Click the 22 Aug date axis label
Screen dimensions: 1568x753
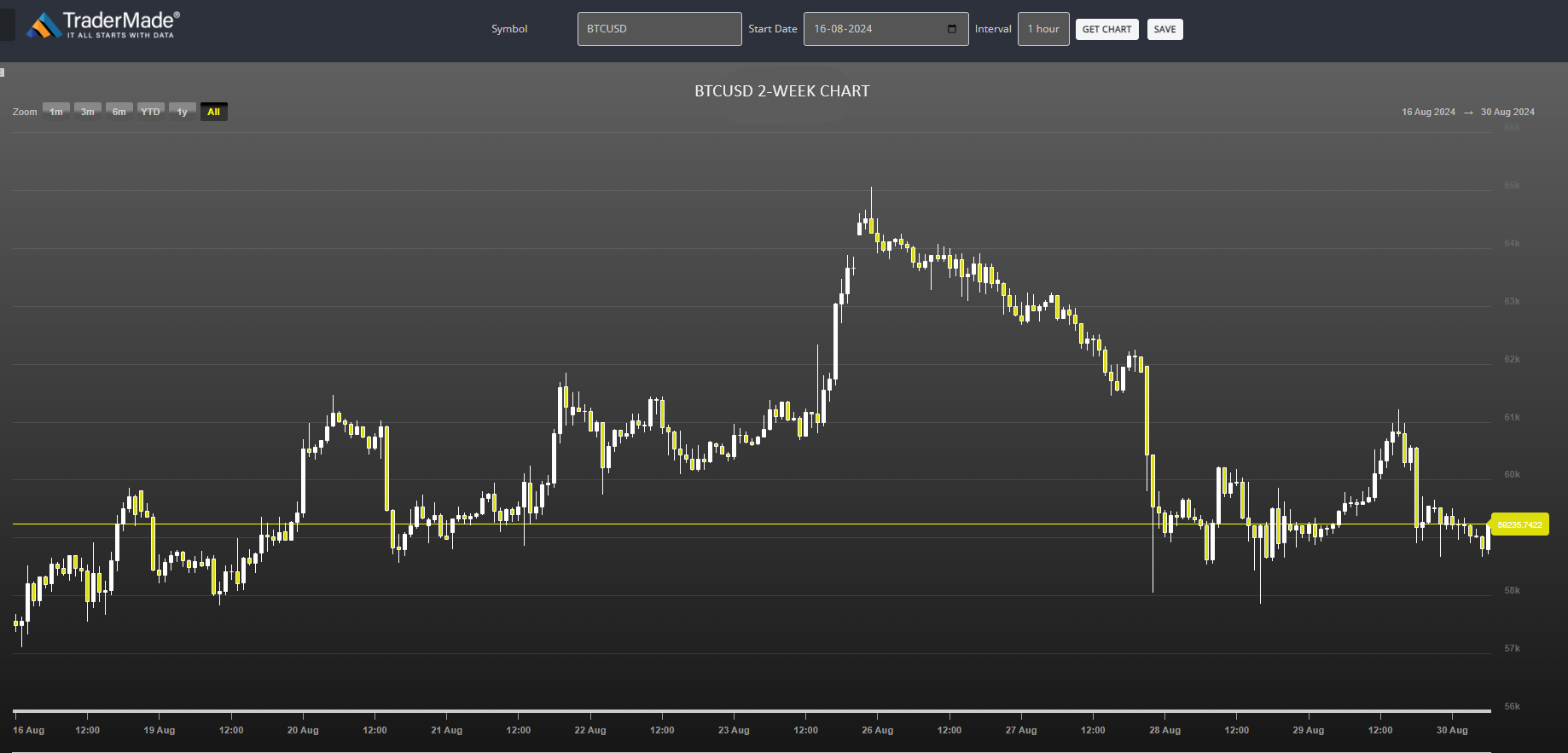click(x=590, y=730)
